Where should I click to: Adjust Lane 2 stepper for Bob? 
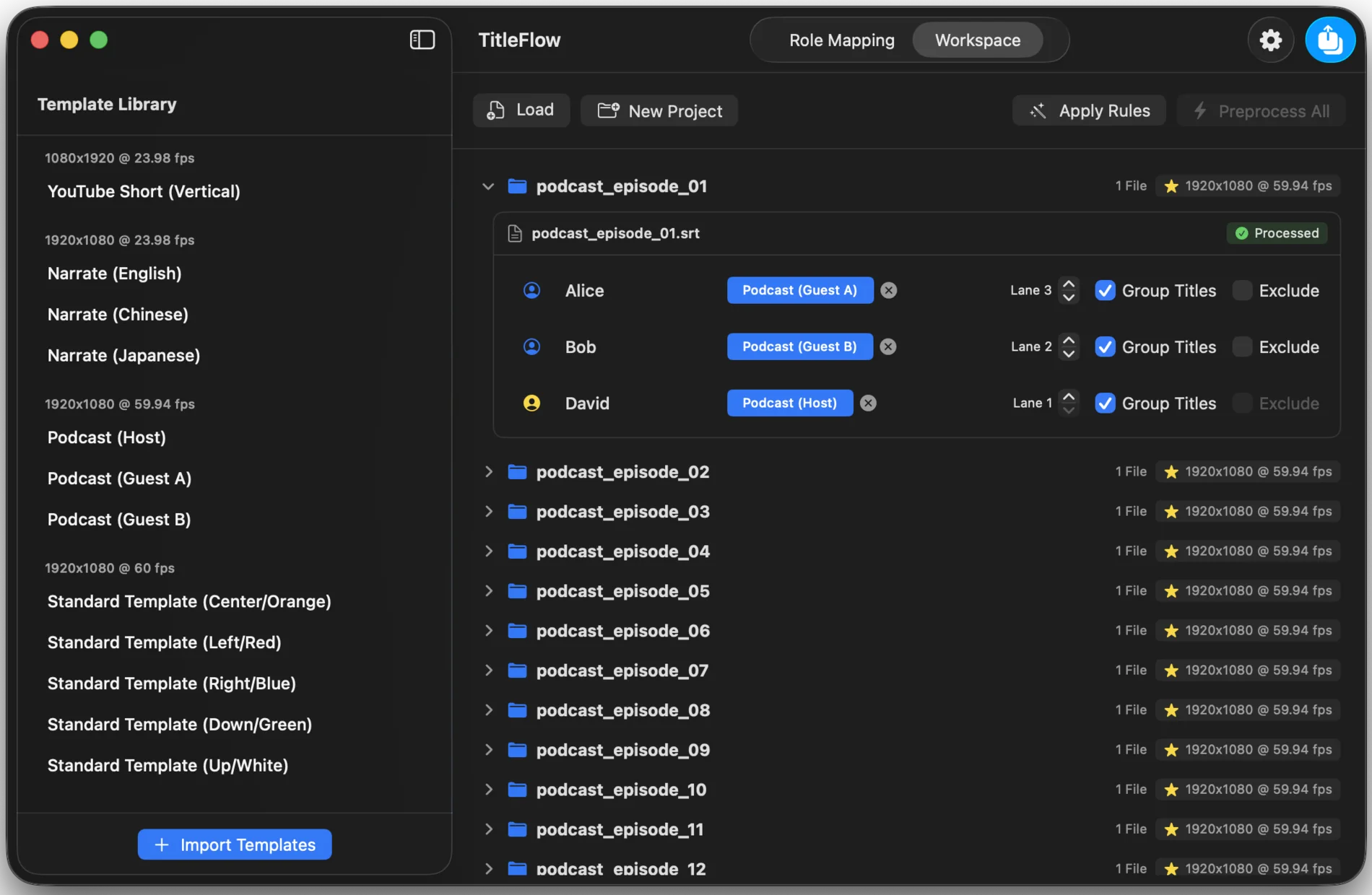coord(1069,346)
